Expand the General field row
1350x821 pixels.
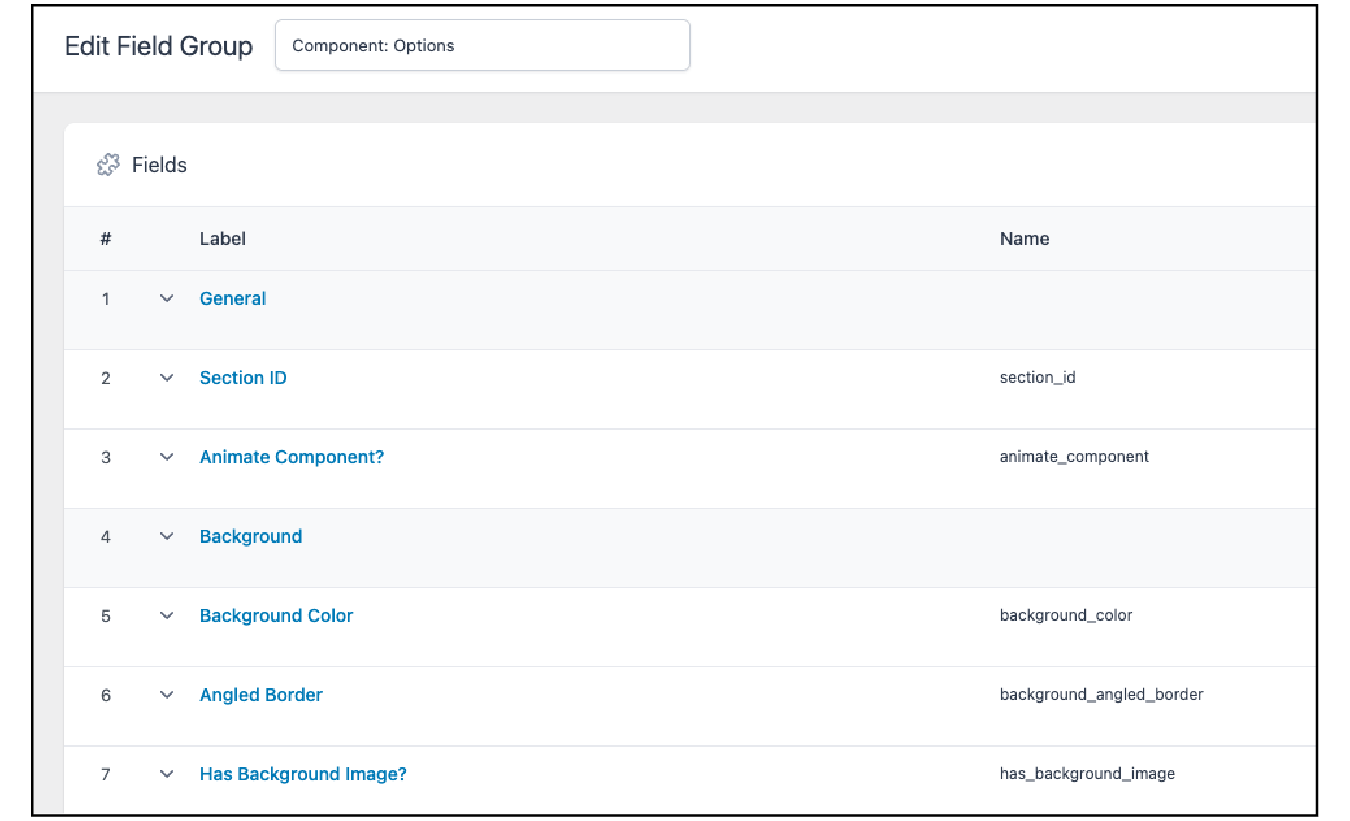pyautogui.click(x=166, y=298)
